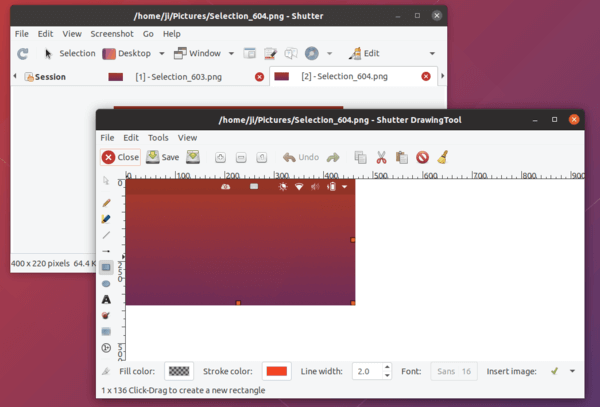Click the red delete object icon
This screenshot has height=407, width=600.
pos(422,158)
